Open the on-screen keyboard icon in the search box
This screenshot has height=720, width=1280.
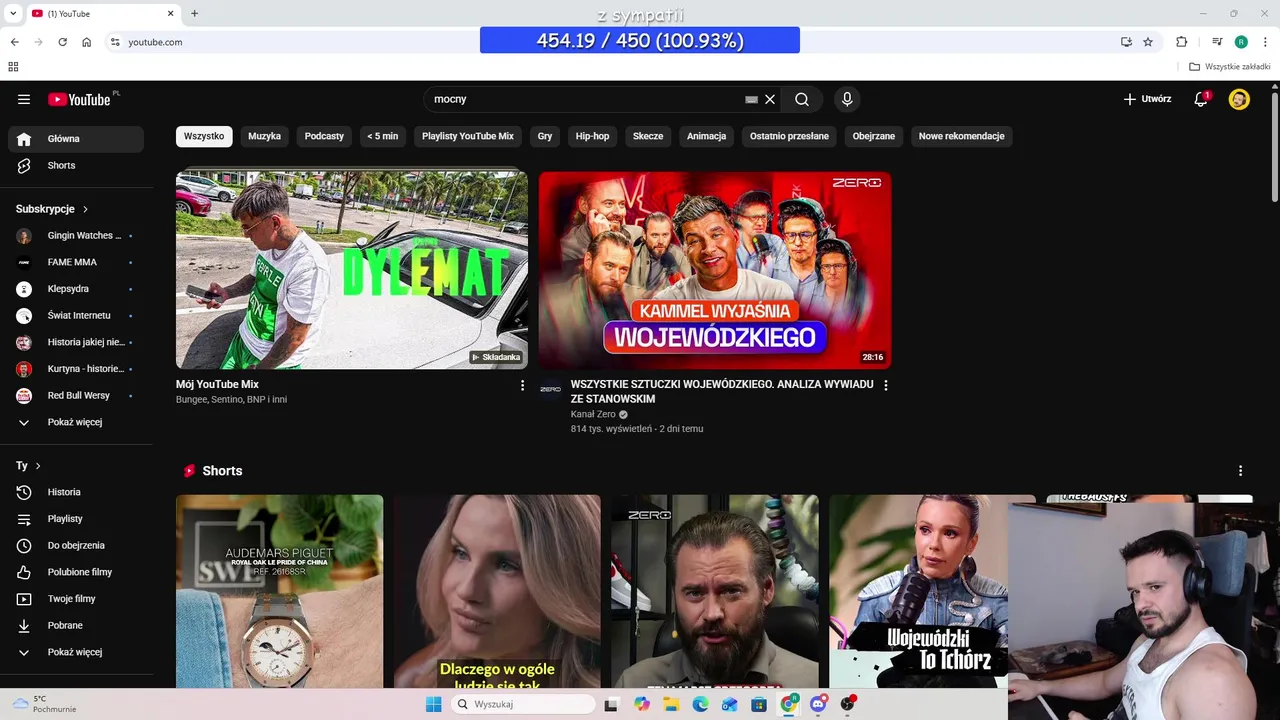pyautogui.click(x=751, y=99)
